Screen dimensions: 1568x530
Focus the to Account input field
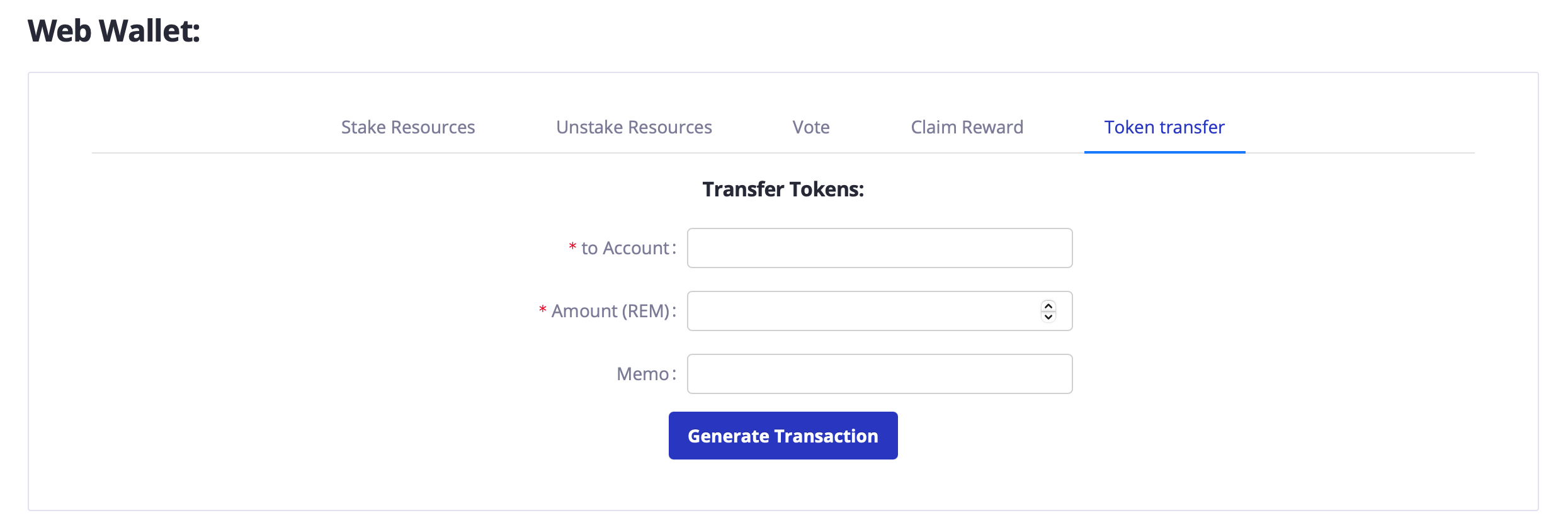pos(879,248)
